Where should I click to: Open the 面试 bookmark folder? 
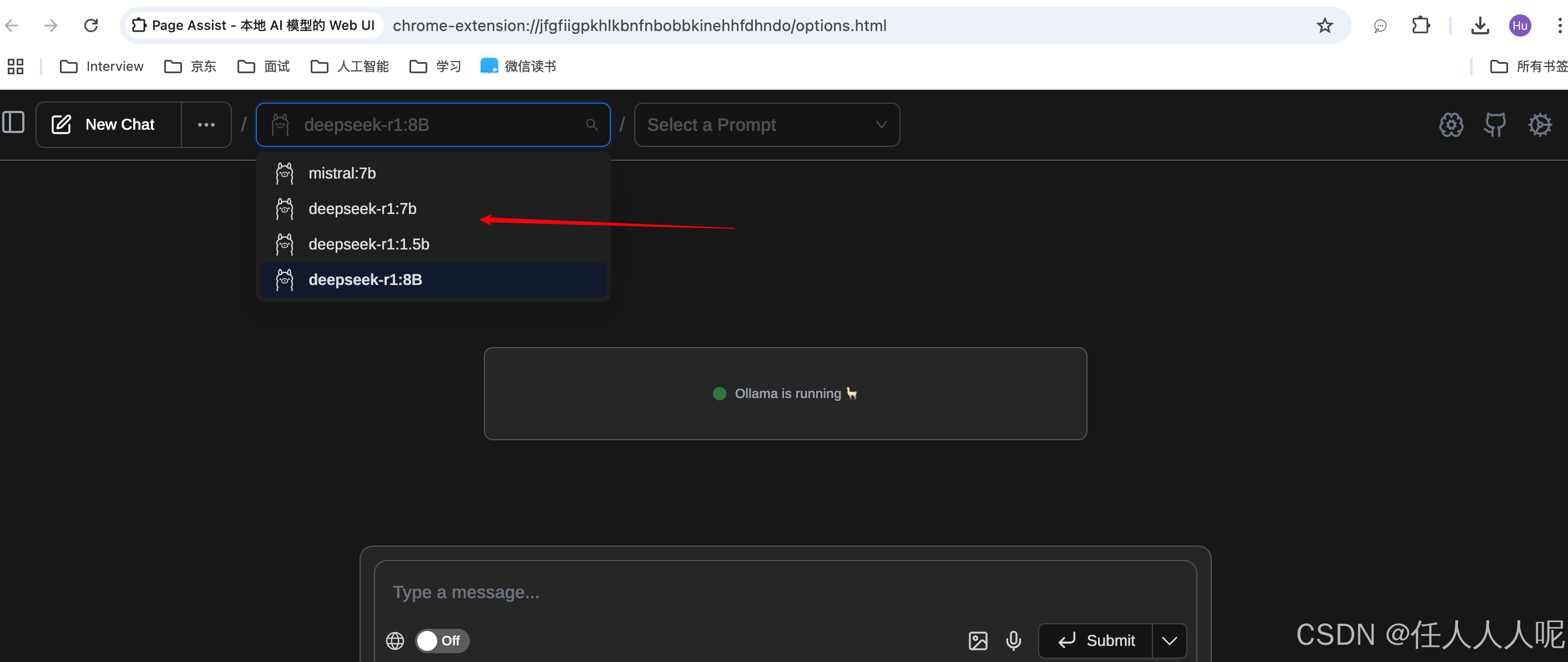(263, 67)
